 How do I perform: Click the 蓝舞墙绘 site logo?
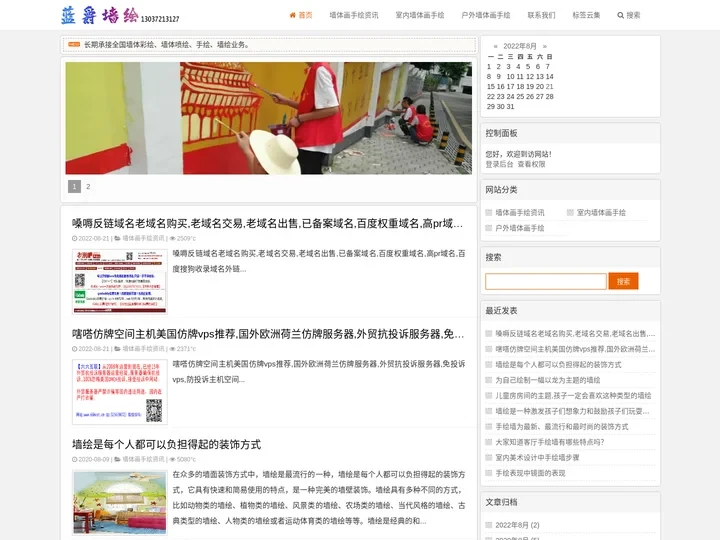click(x=120, y=15)
